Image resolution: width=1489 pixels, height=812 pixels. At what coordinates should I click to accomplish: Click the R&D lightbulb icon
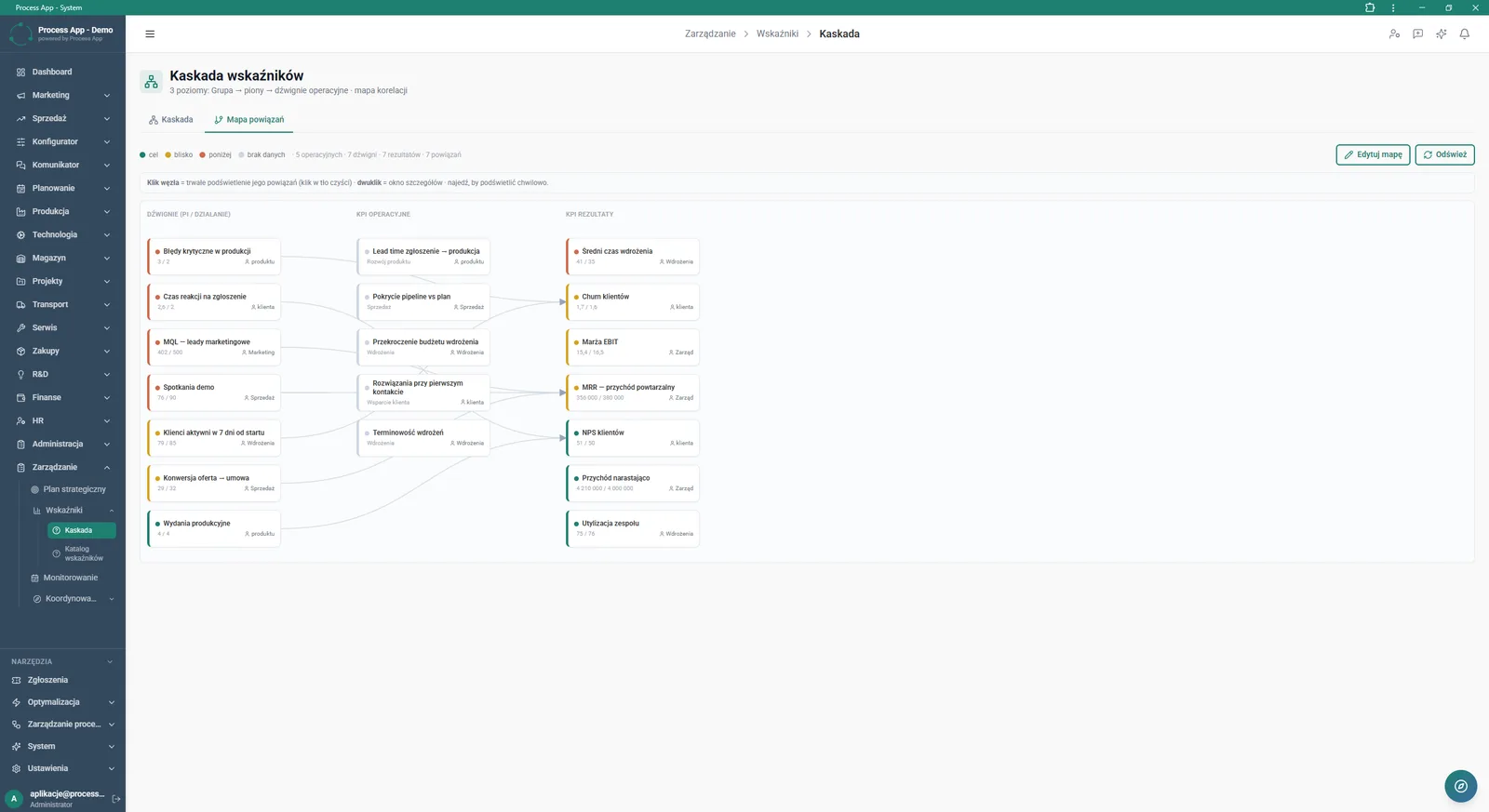click(20, 374)
